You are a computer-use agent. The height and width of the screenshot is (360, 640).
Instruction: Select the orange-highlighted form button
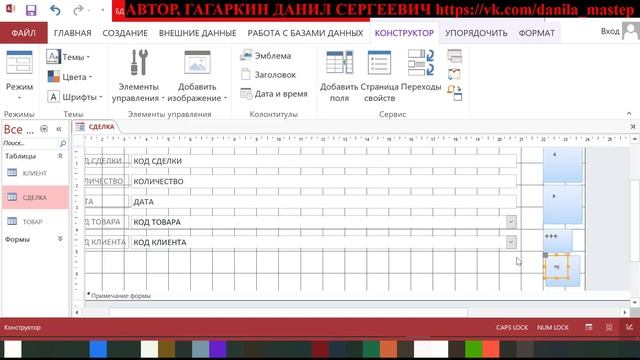557,267
